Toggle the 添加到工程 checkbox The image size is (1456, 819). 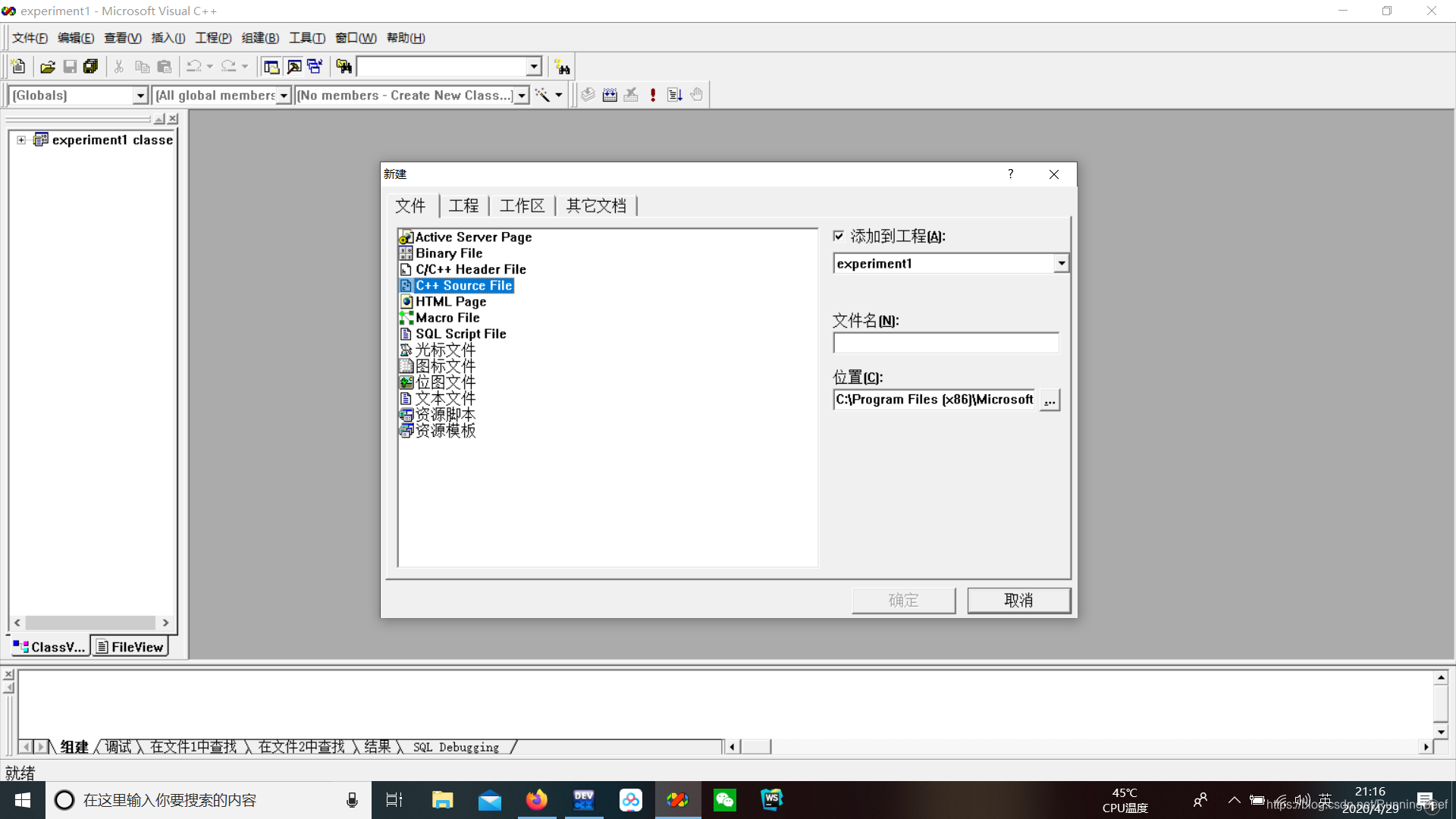(839, 236)
